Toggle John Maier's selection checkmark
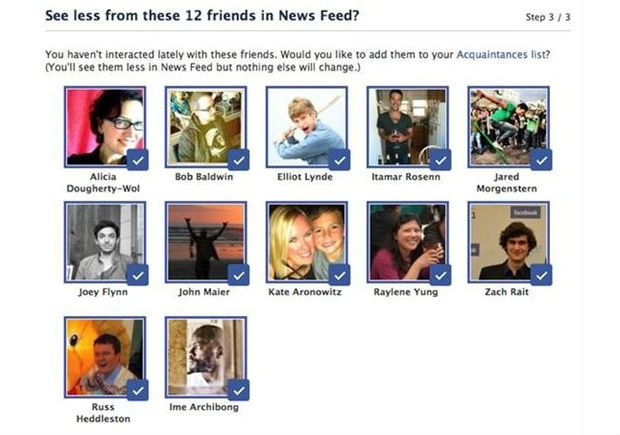620x435 pixels. click(238, 275)
